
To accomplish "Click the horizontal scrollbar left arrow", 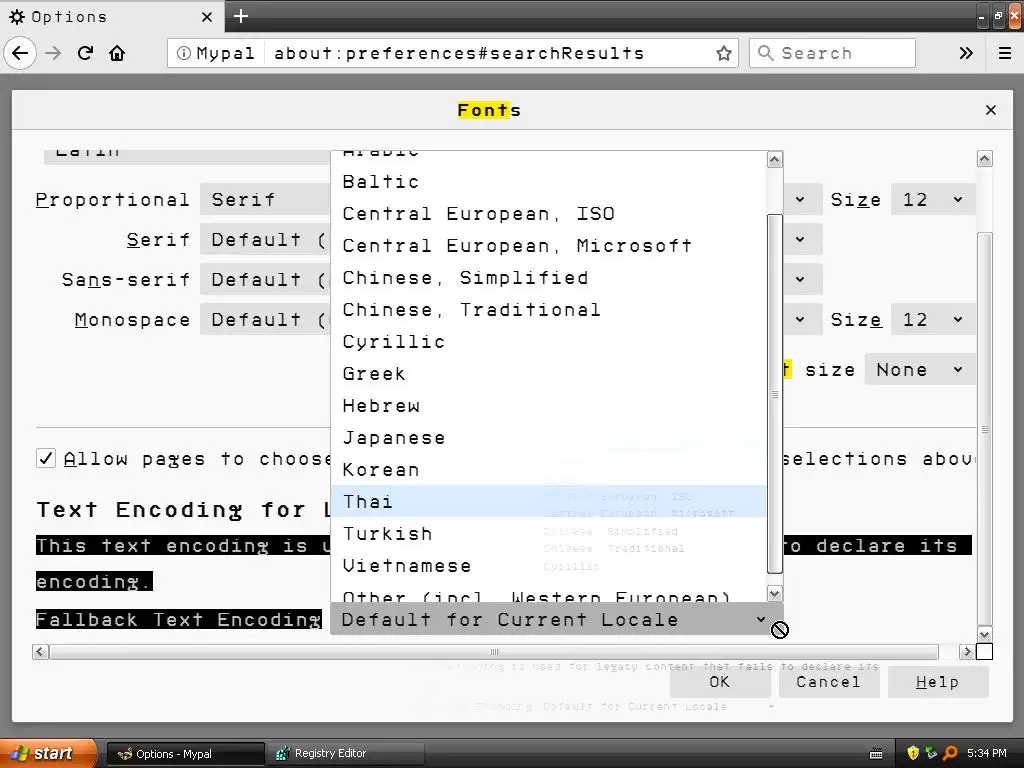I will [x=40, y=651].
